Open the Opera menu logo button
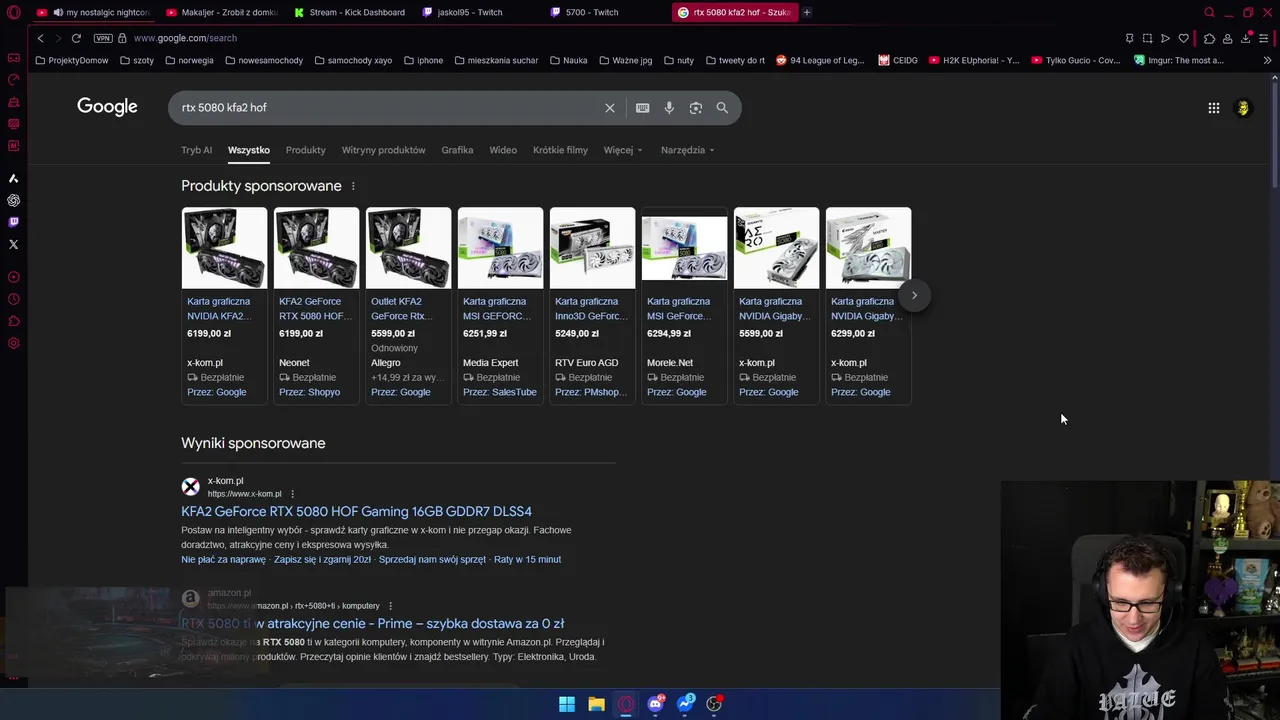The image size is (1280, 720). pos(13,13)
